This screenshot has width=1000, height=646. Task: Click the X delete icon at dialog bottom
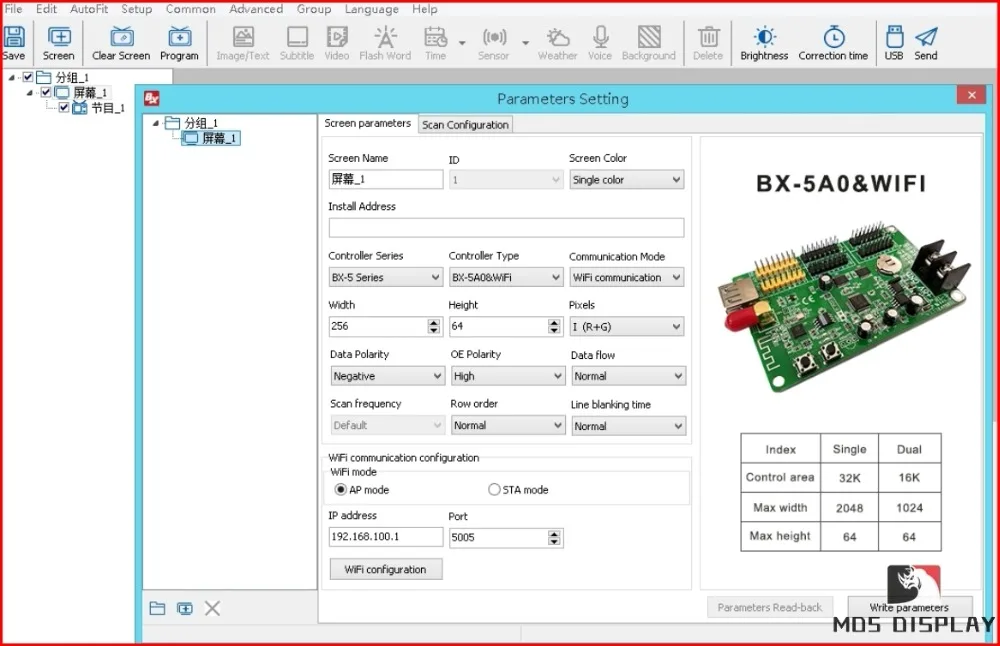(212, 608)
